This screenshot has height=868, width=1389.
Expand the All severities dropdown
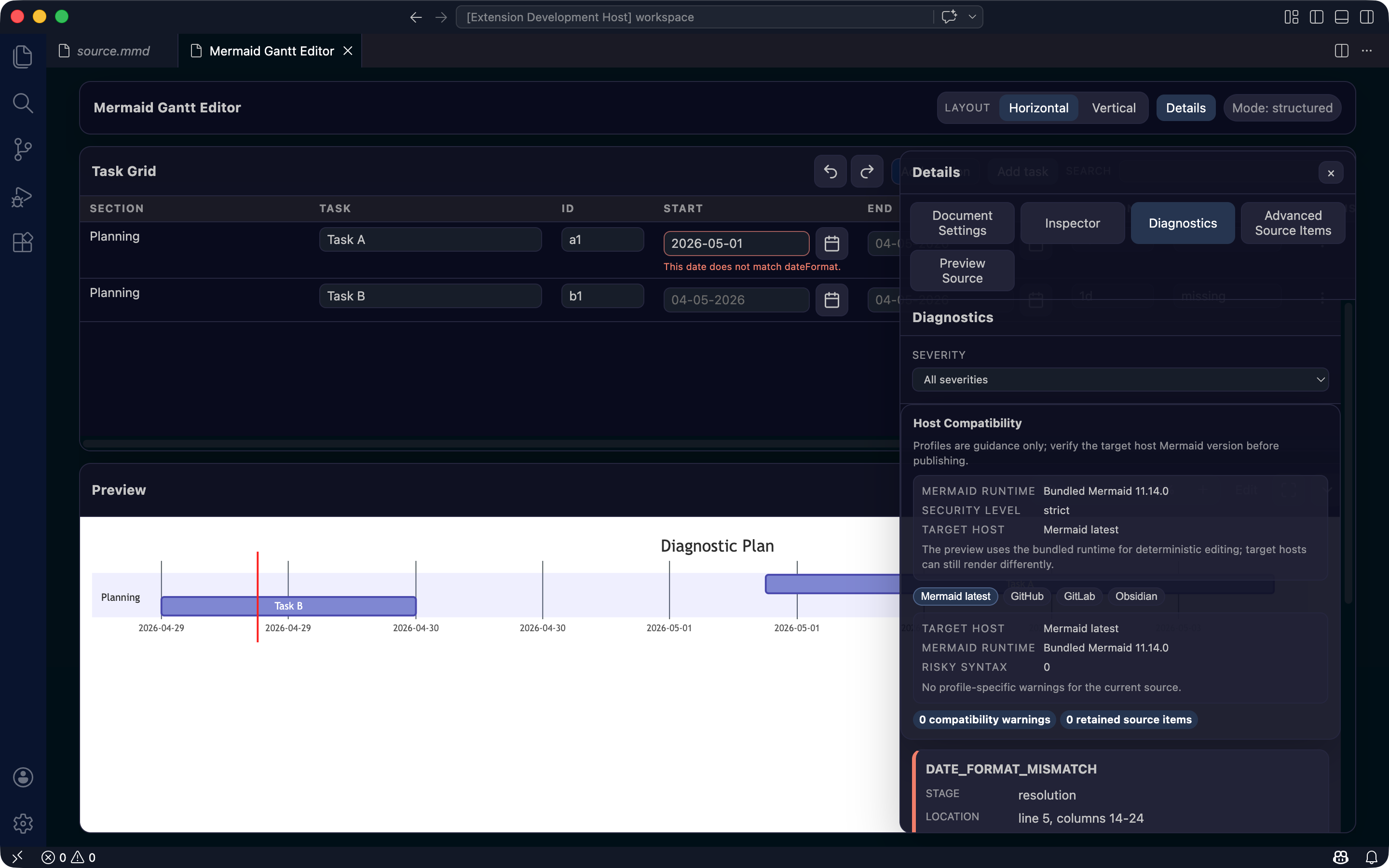1120,380
